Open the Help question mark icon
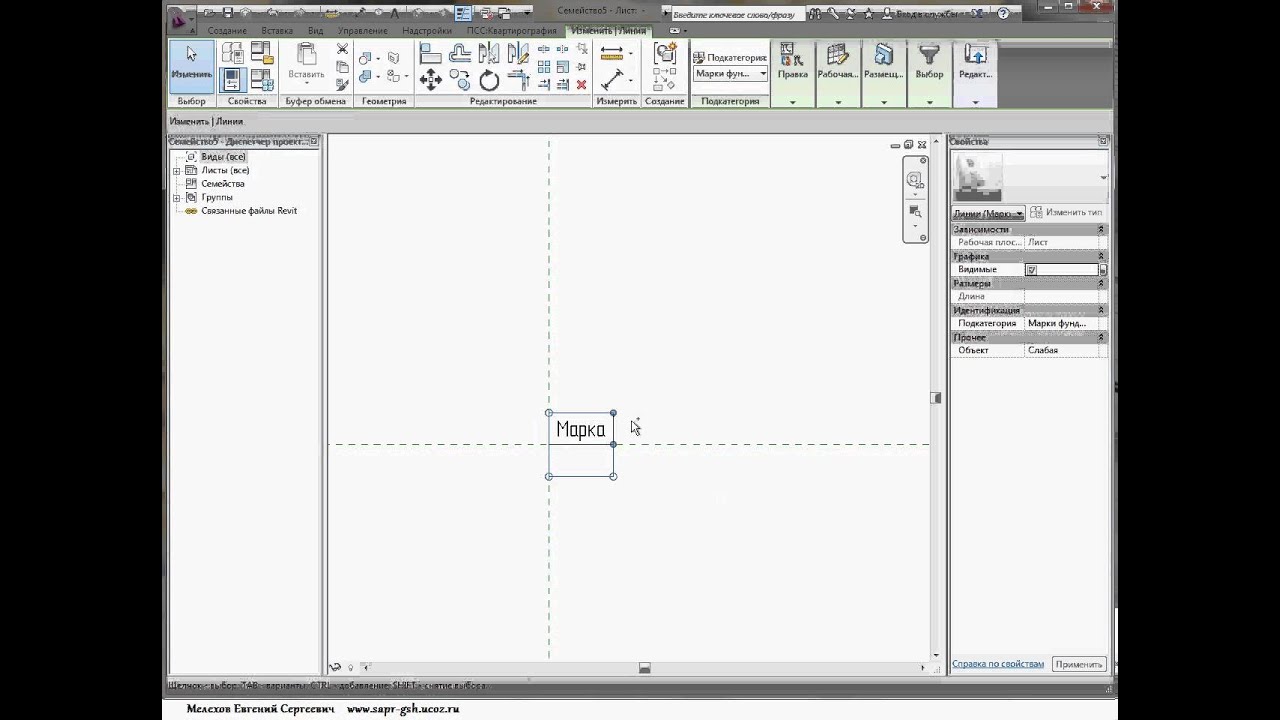The height and width of the screenshot is (720, 1280). click(x=1003, y=14)
